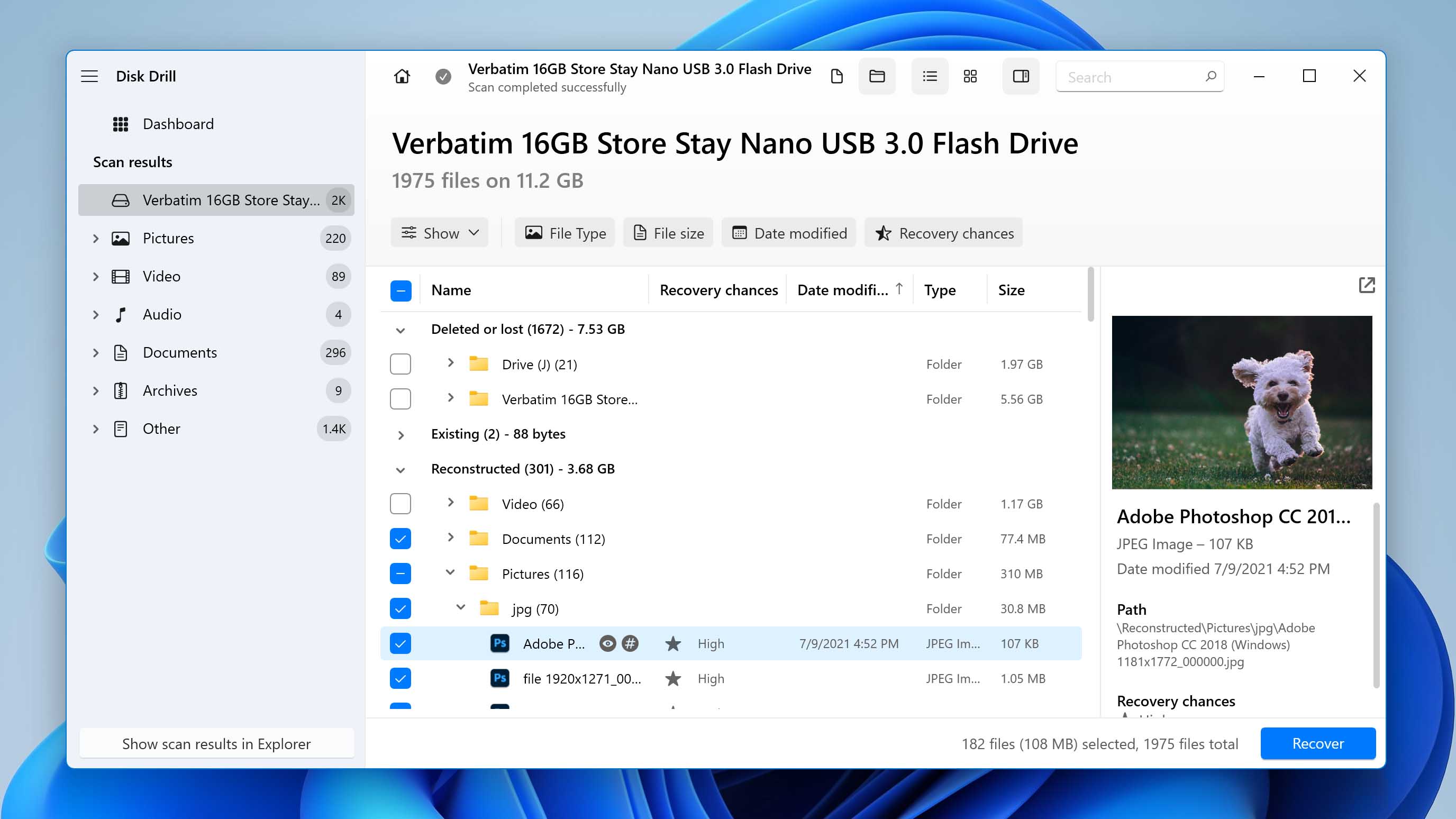1456x819 pixels.
Task: Toggle checkbox for Documents folder
Action: click(x=399, y=539)
